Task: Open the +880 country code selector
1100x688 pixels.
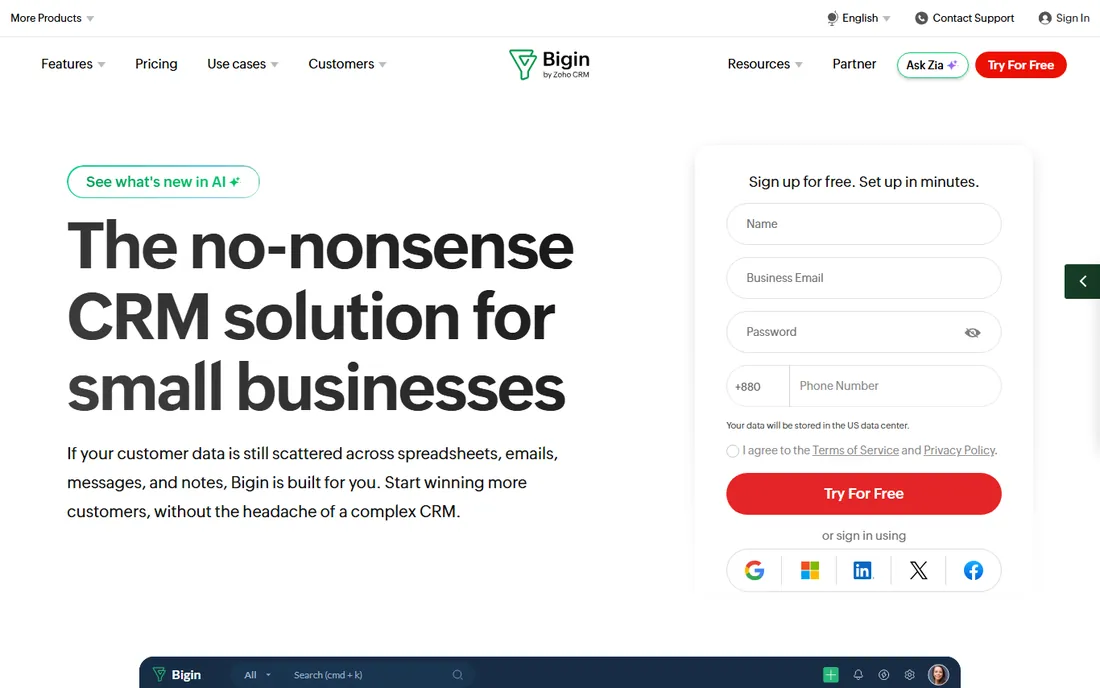Action: tap(758, 386)
